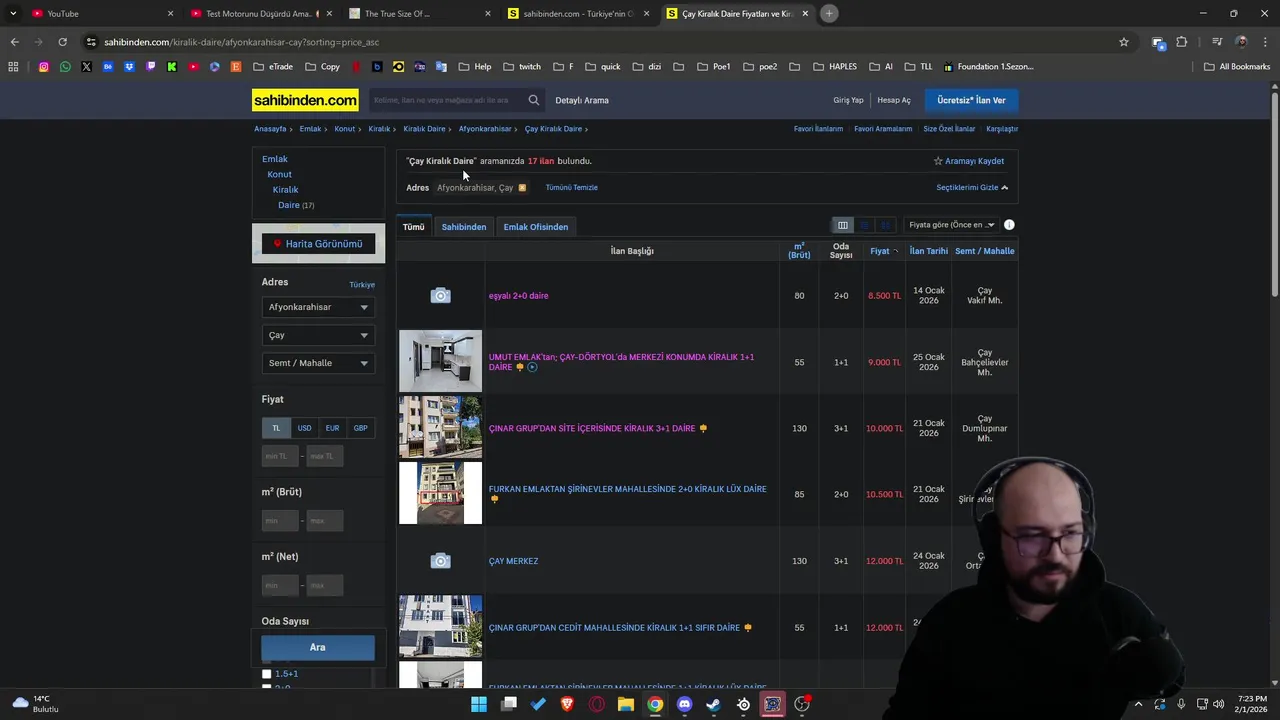1280x720 pixels.
Task: Click the Ara search button
Action: click(x=318, y=647)
